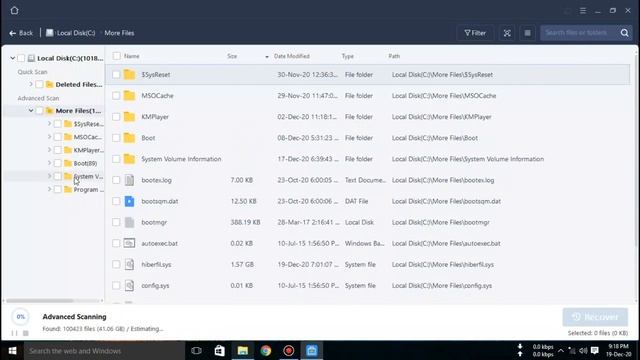This screenshot has width=640, height=360.
Task: Check the hiberfil.sys file checkbox
Action: (x=116, y=264)
